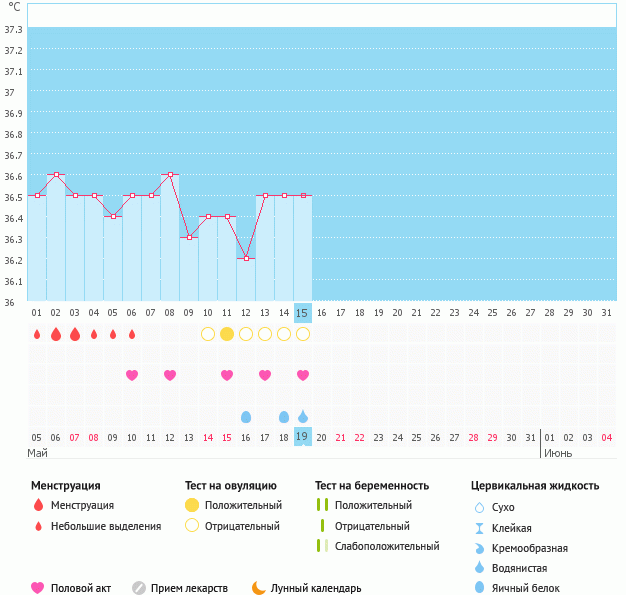Click the 'Слабоположительный' pregnancy test icon

point(322,546)
